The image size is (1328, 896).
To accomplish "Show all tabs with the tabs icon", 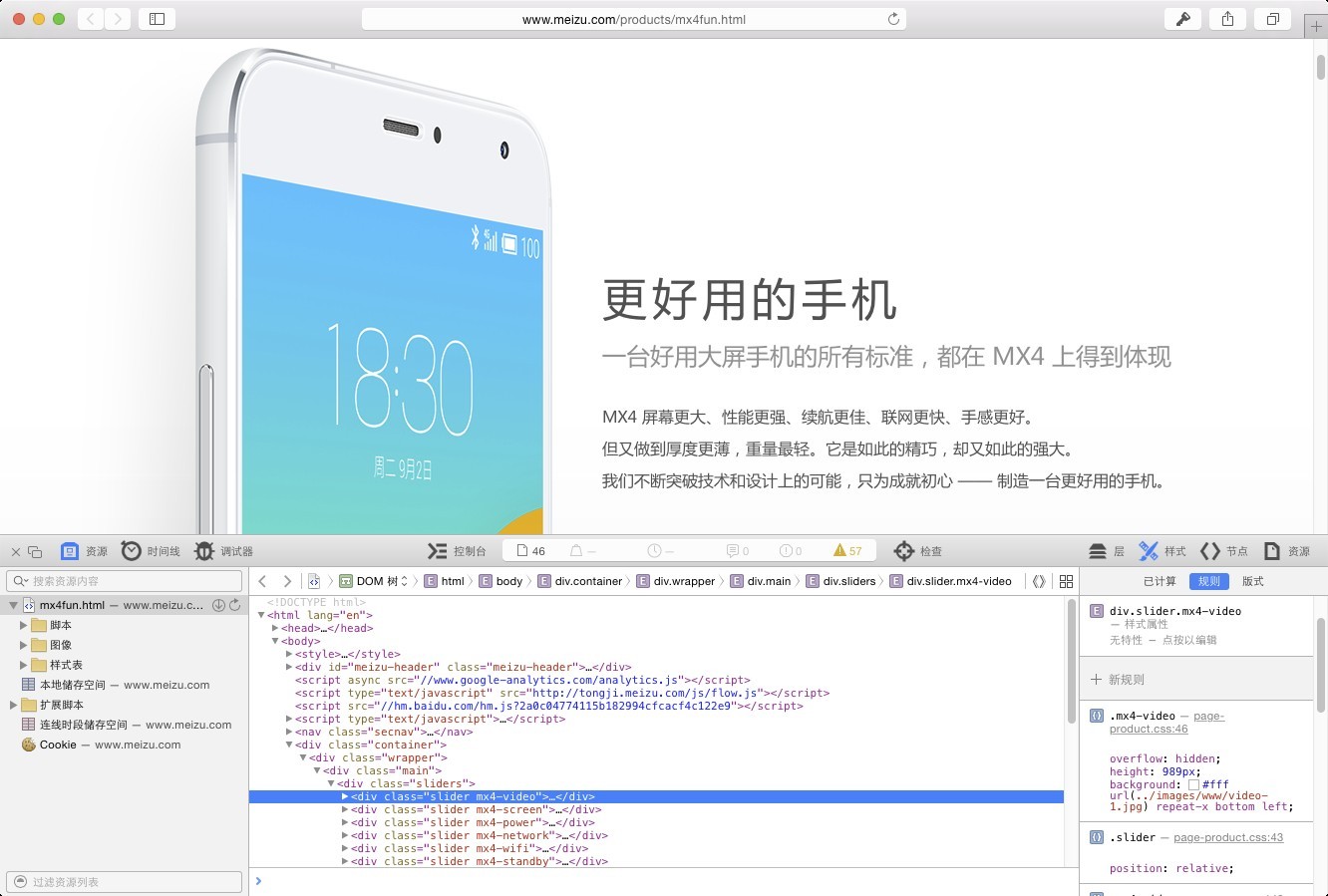I will click(1273, 19).
